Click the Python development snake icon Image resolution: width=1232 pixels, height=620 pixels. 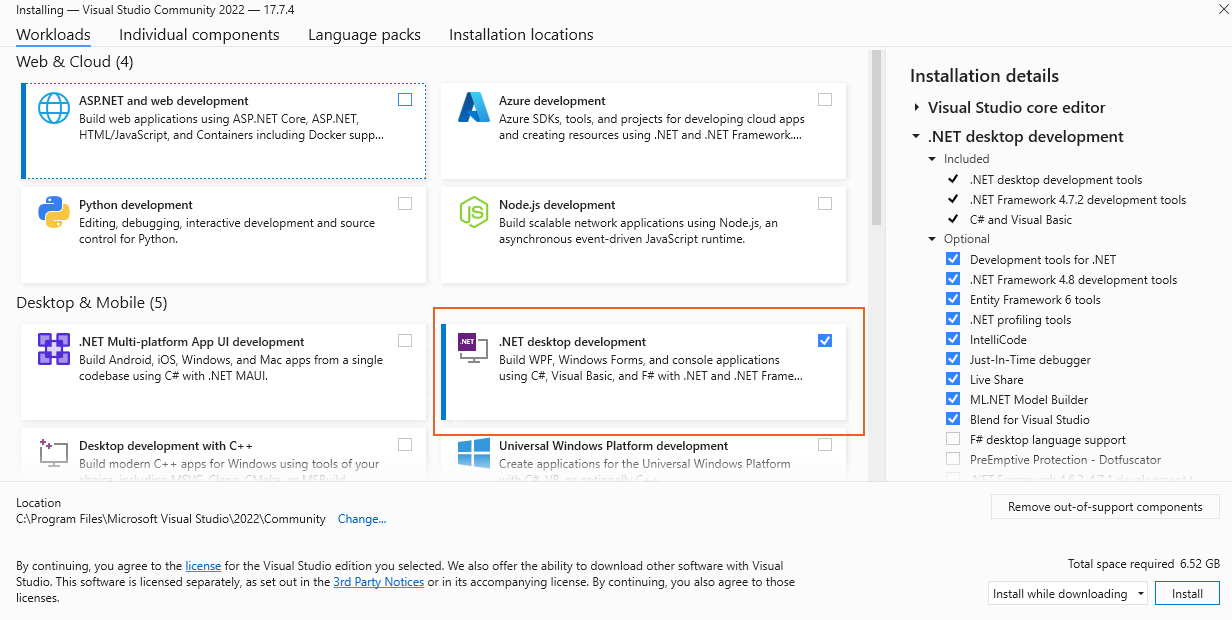pos(54,213)
